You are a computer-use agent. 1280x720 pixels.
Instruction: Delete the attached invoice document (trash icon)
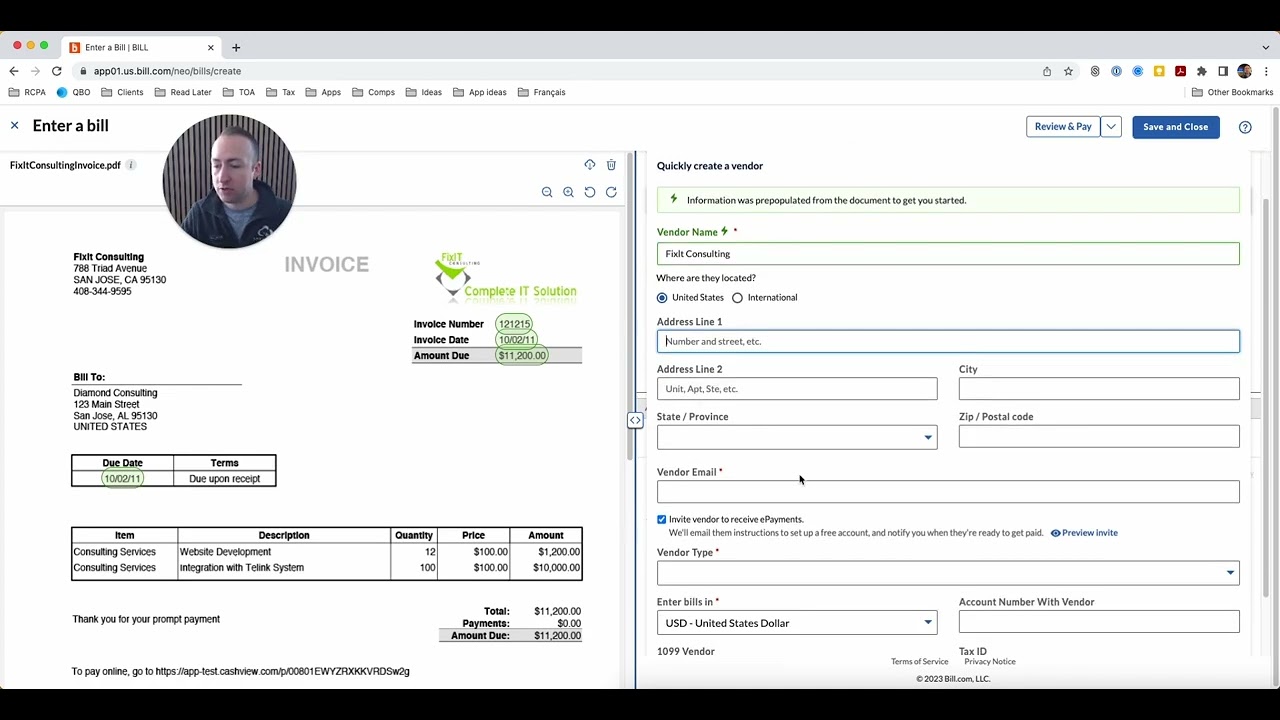611,165
